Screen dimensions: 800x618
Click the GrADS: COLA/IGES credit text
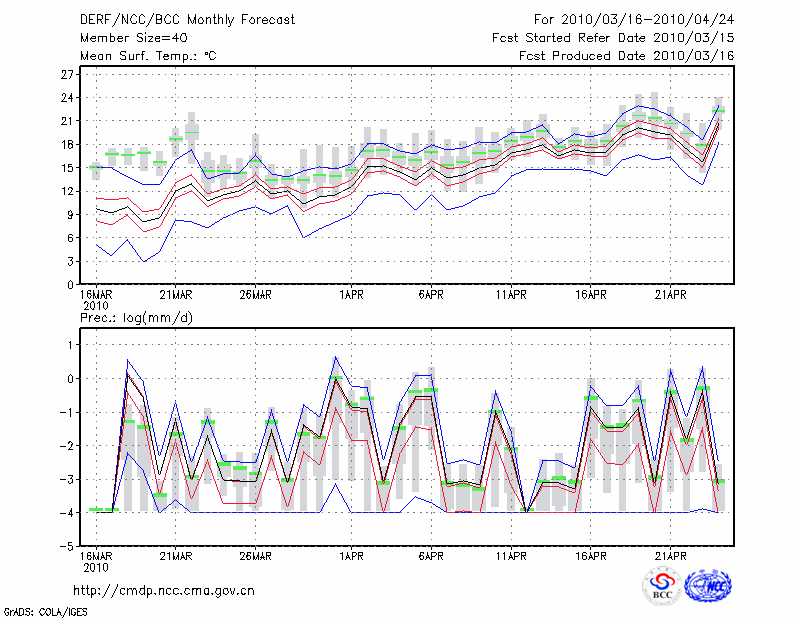pyautogui.click(x=44, y=610)
